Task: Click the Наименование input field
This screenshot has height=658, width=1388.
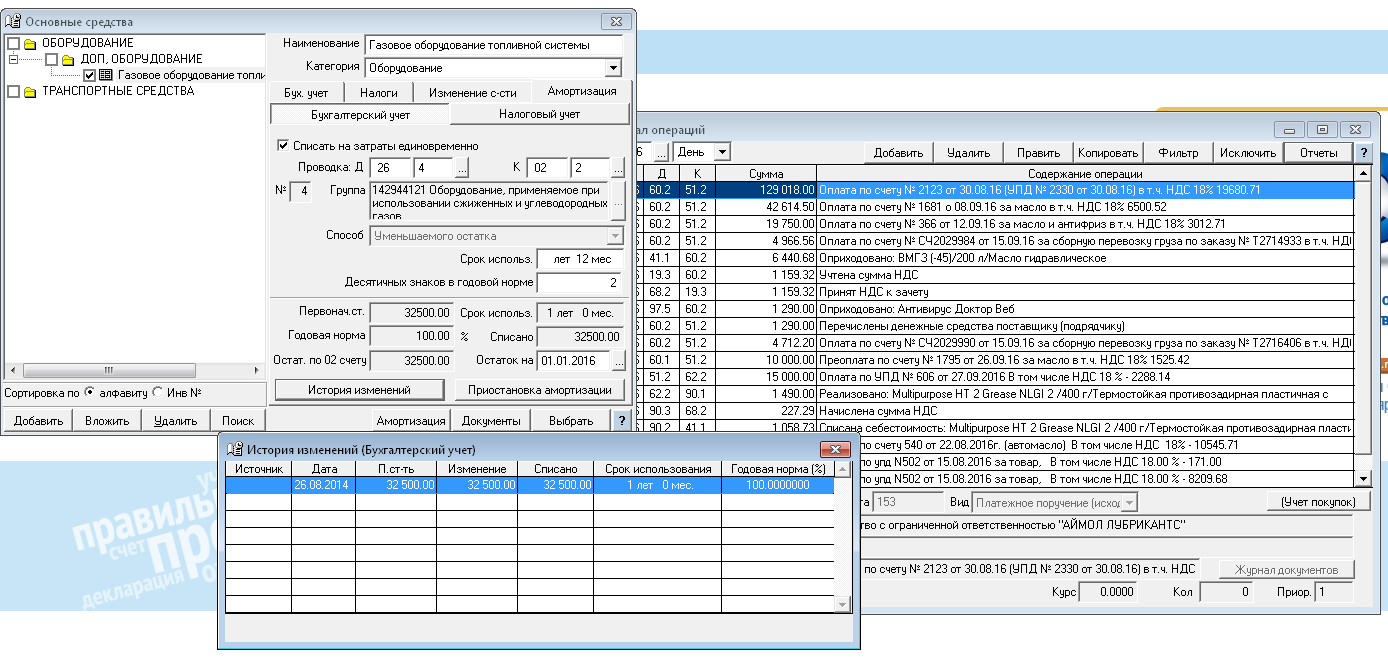Action: [494, 45]
